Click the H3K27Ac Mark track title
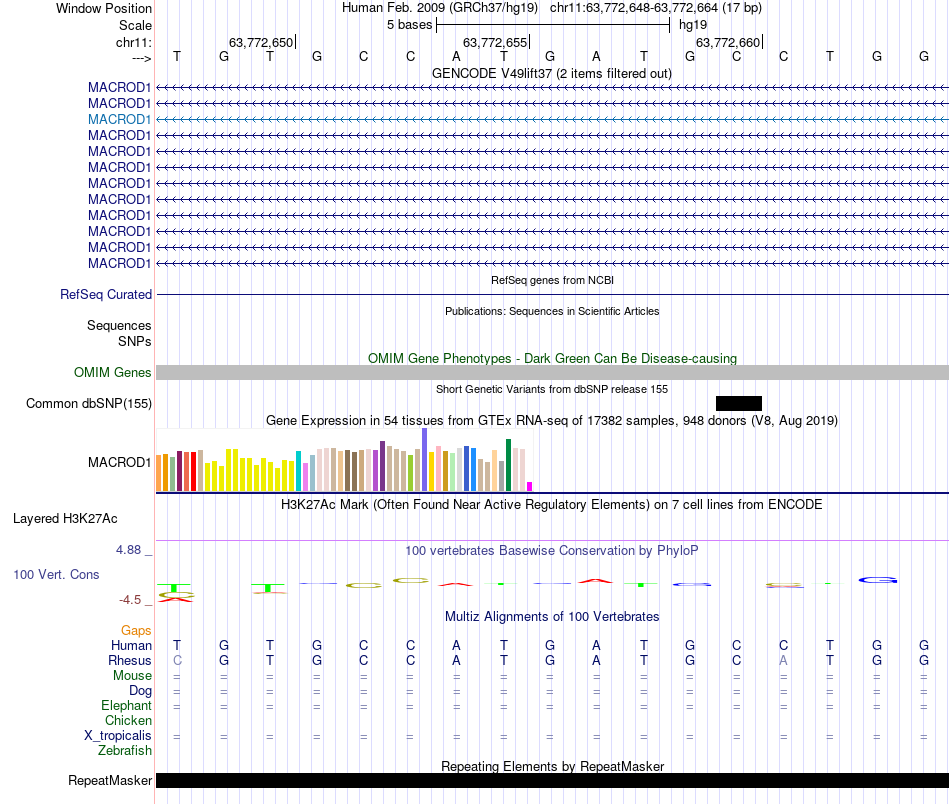Image resolution: width=950 pixels, height=804 pixels. (551, 505)
